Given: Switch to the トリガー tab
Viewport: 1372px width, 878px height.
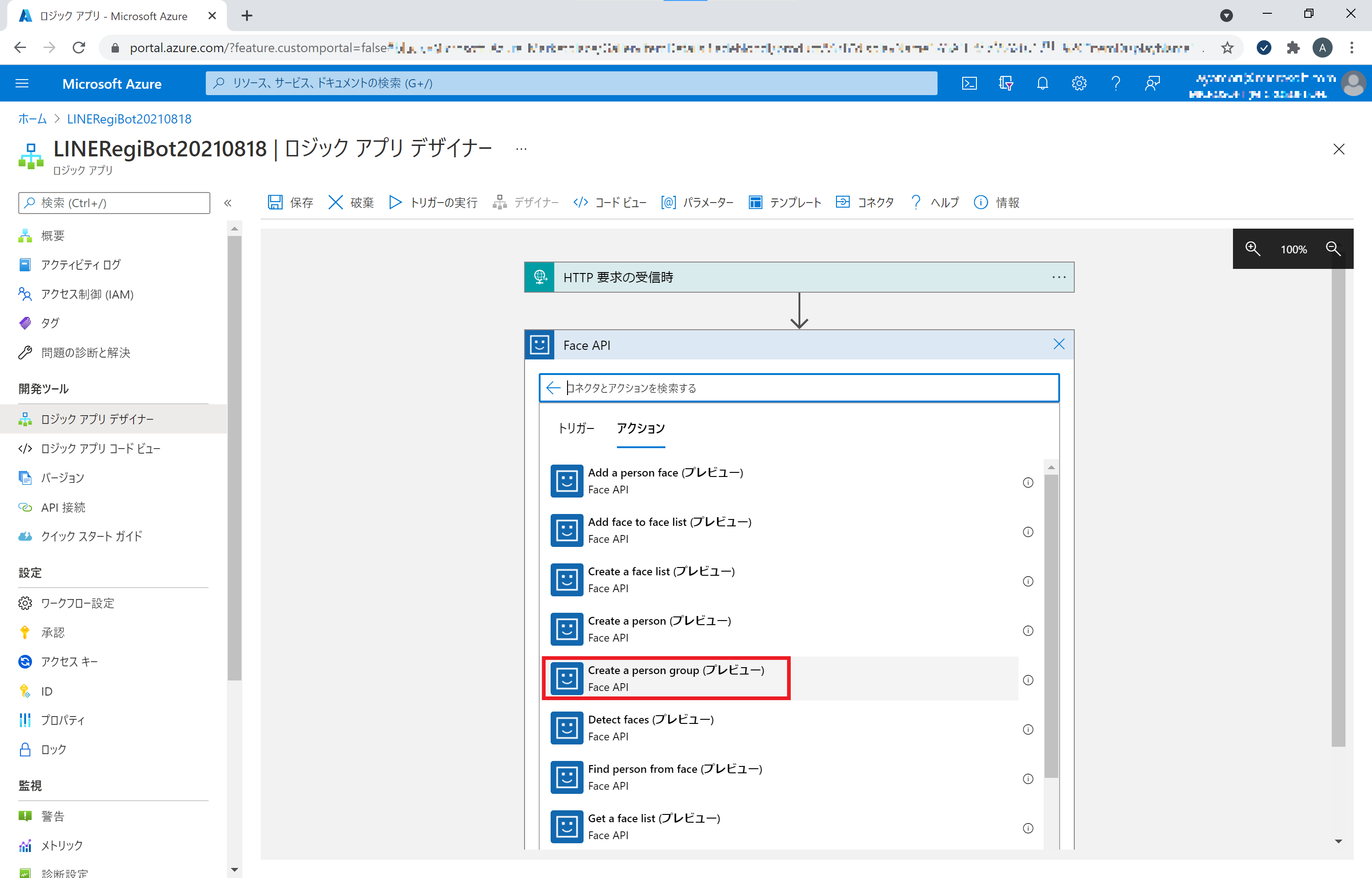Looking at the screenshot, I should (x=576, y=428).
